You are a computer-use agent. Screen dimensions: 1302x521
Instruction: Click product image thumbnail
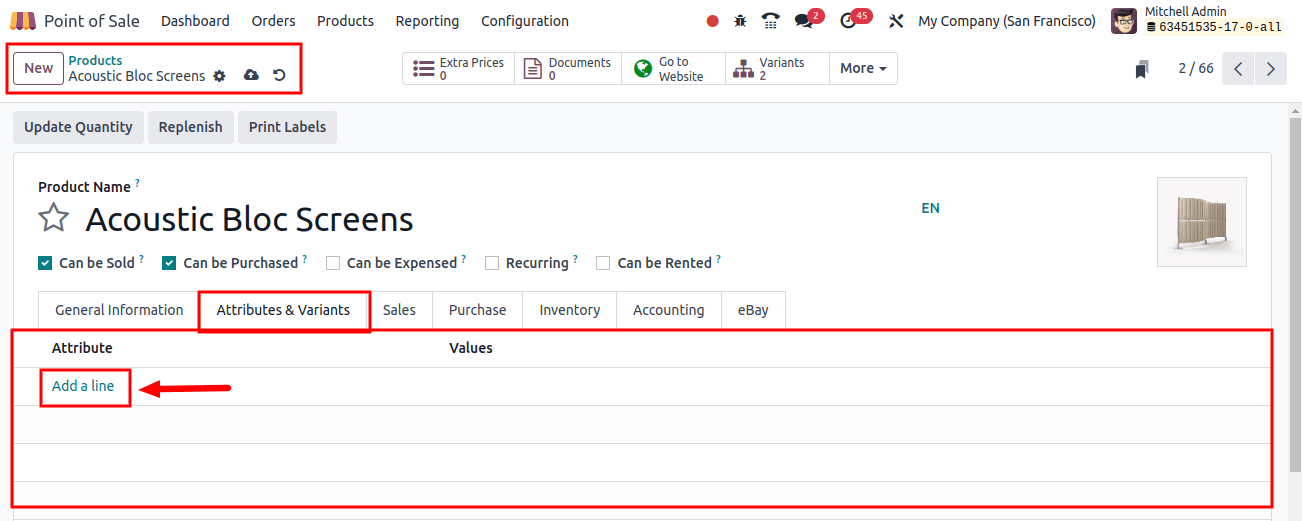pos(1201,222)
